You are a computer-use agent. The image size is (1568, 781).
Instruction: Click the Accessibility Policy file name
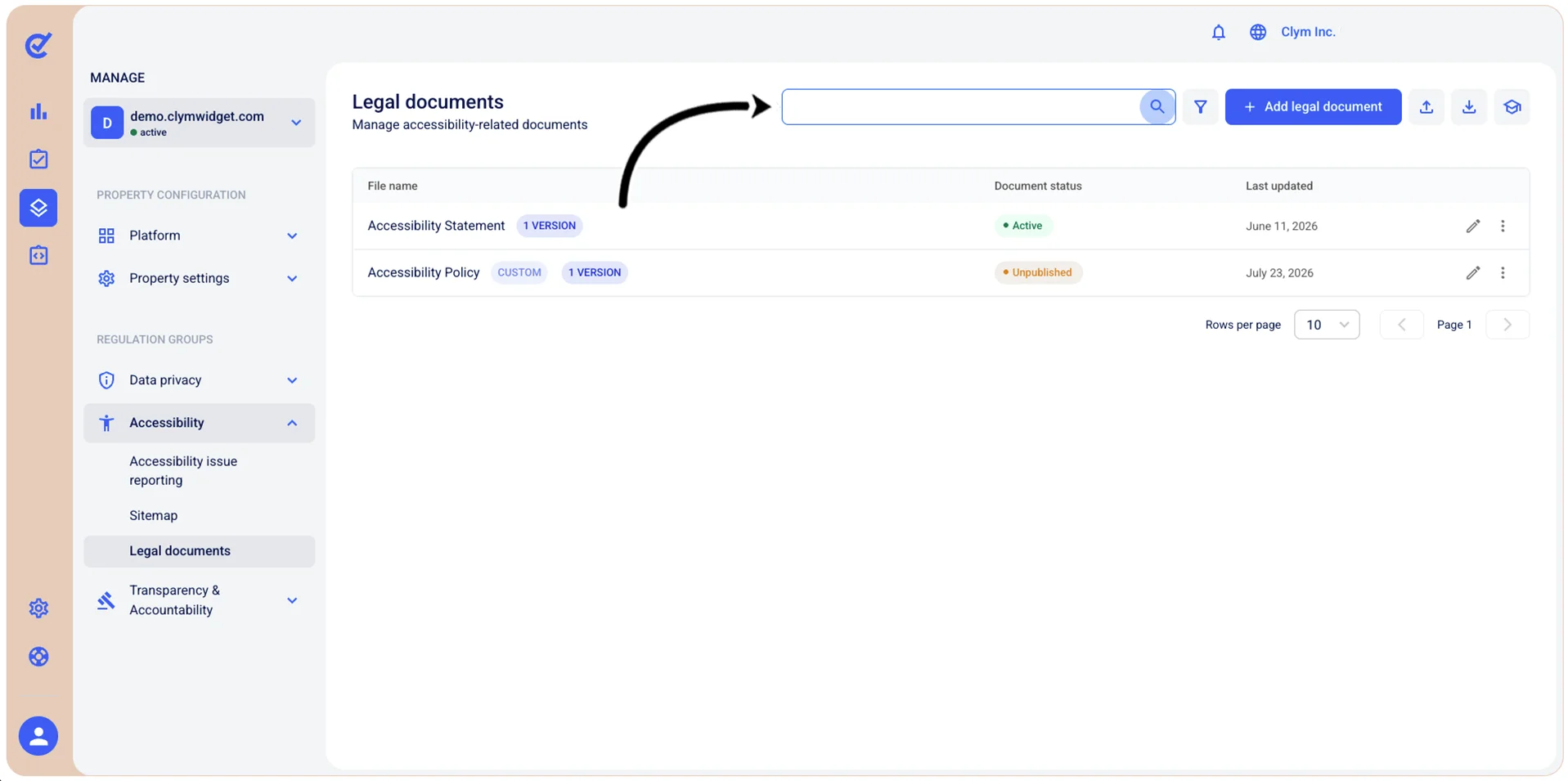(424, 272)
